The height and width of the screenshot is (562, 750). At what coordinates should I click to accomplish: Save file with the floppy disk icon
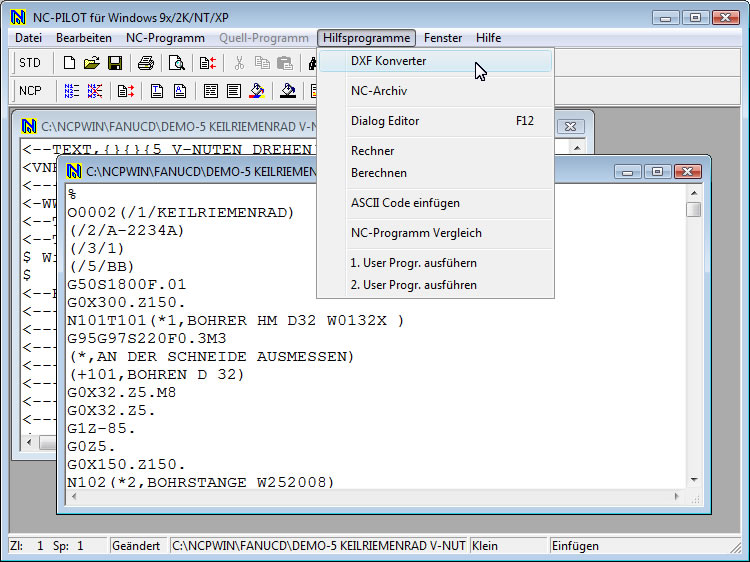[x=114, y=63]
